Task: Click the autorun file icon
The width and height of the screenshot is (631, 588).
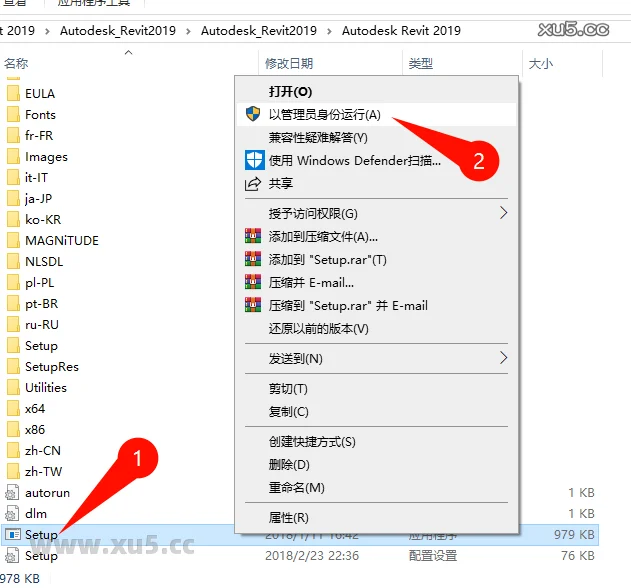Action: pos(13,493)
